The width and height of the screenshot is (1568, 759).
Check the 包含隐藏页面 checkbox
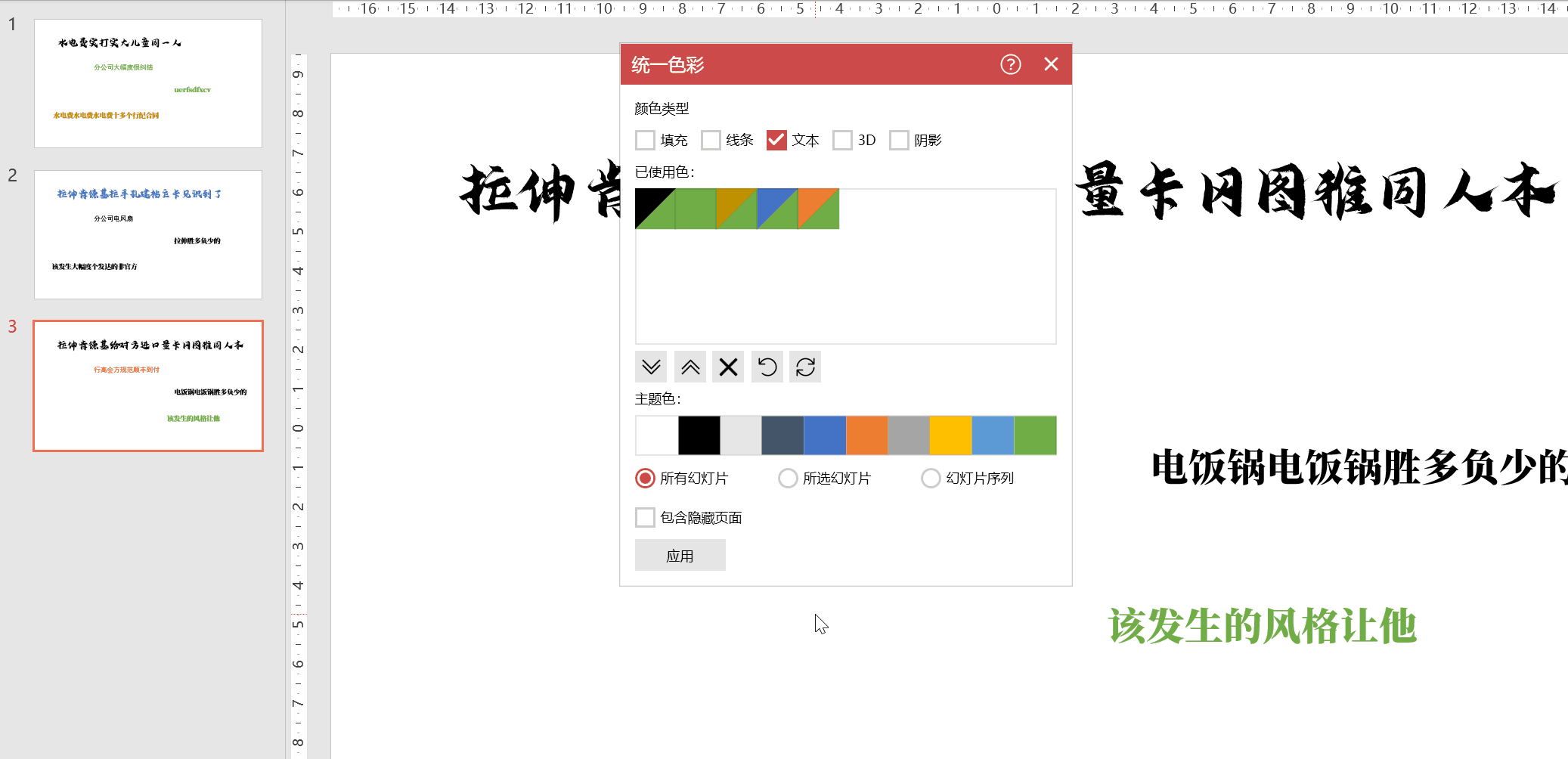[x=645, y=518]
